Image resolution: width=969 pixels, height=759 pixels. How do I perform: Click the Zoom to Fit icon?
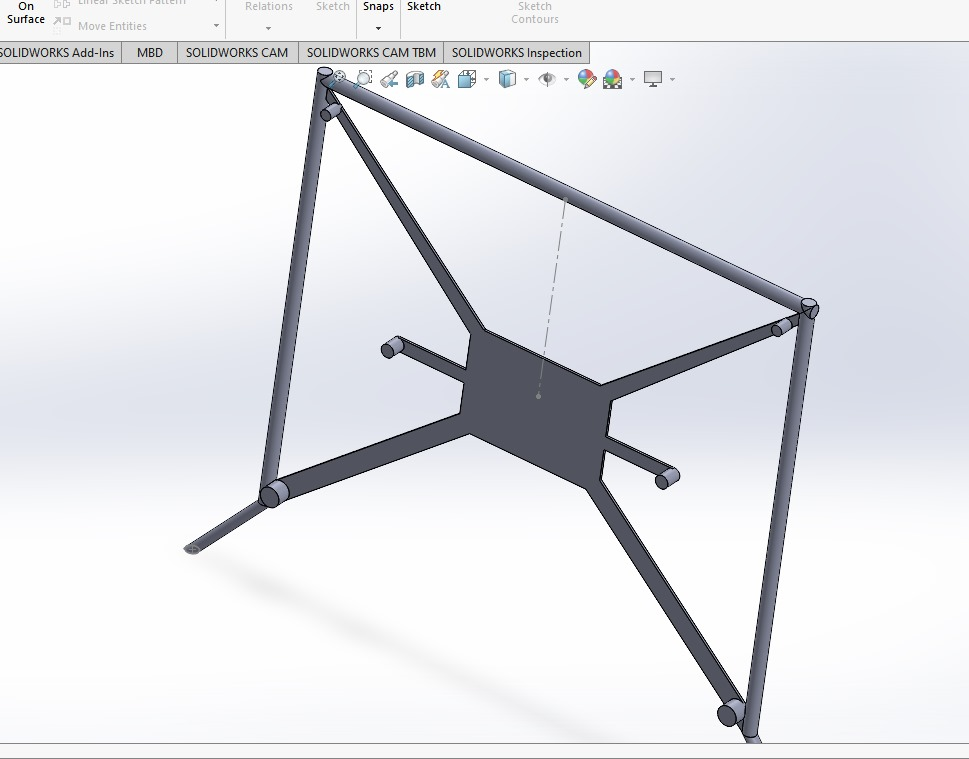click(340, 78)
